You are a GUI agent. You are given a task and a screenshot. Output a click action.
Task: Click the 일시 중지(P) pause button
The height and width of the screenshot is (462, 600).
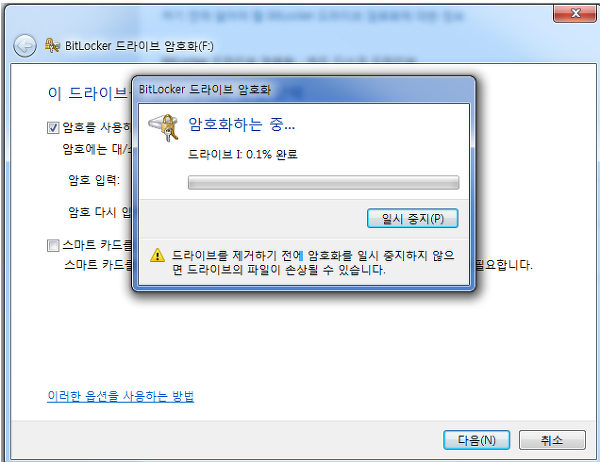[x=412, y=218]
